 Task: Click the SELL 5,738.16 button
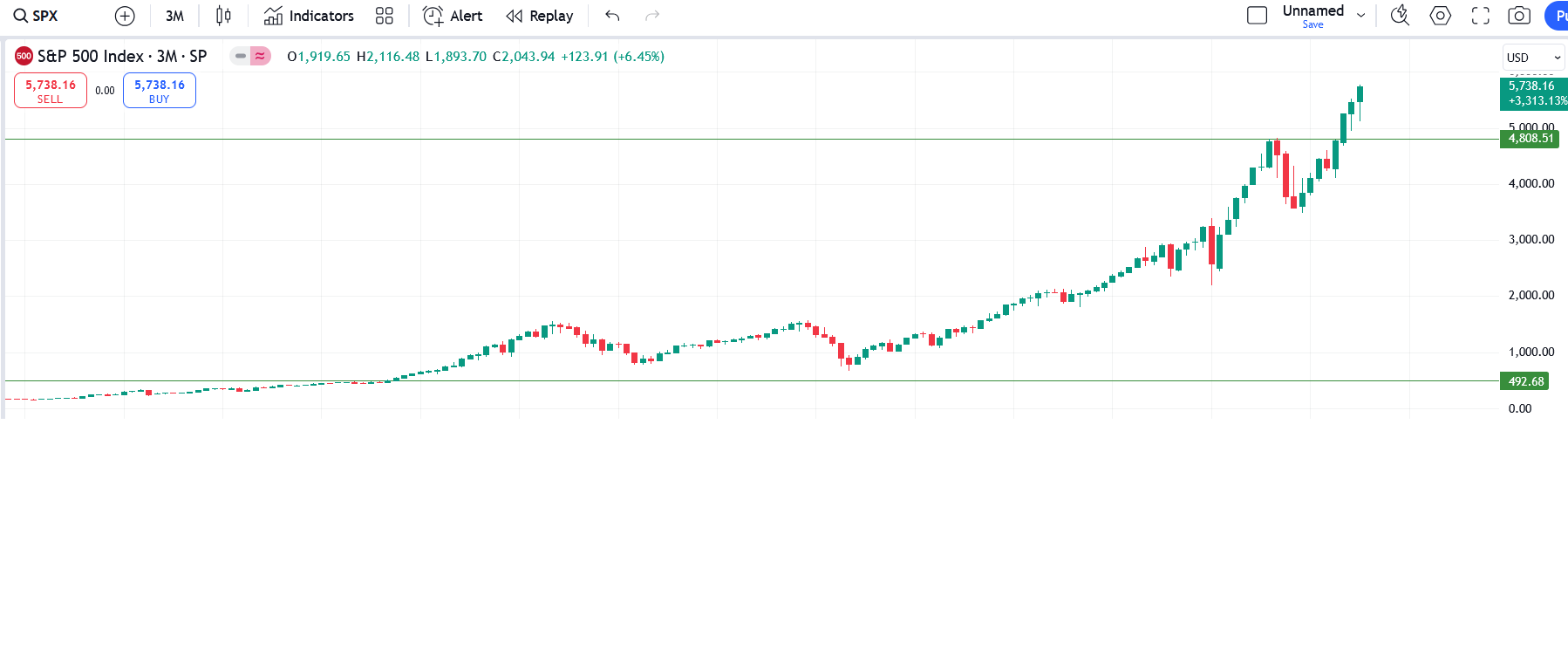tap(51, 90)
